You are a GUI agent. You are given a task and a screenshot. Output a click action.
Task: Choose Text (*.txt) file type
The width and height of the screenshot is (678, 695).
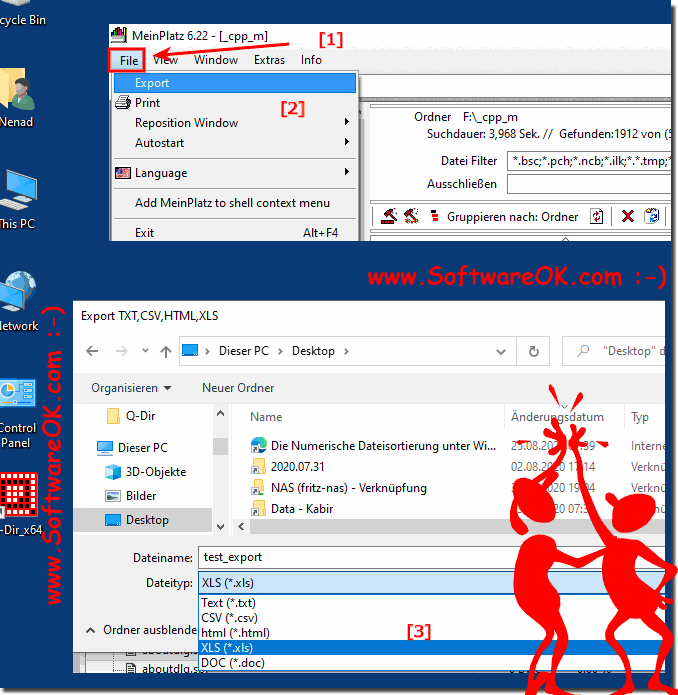click(356, 603)
